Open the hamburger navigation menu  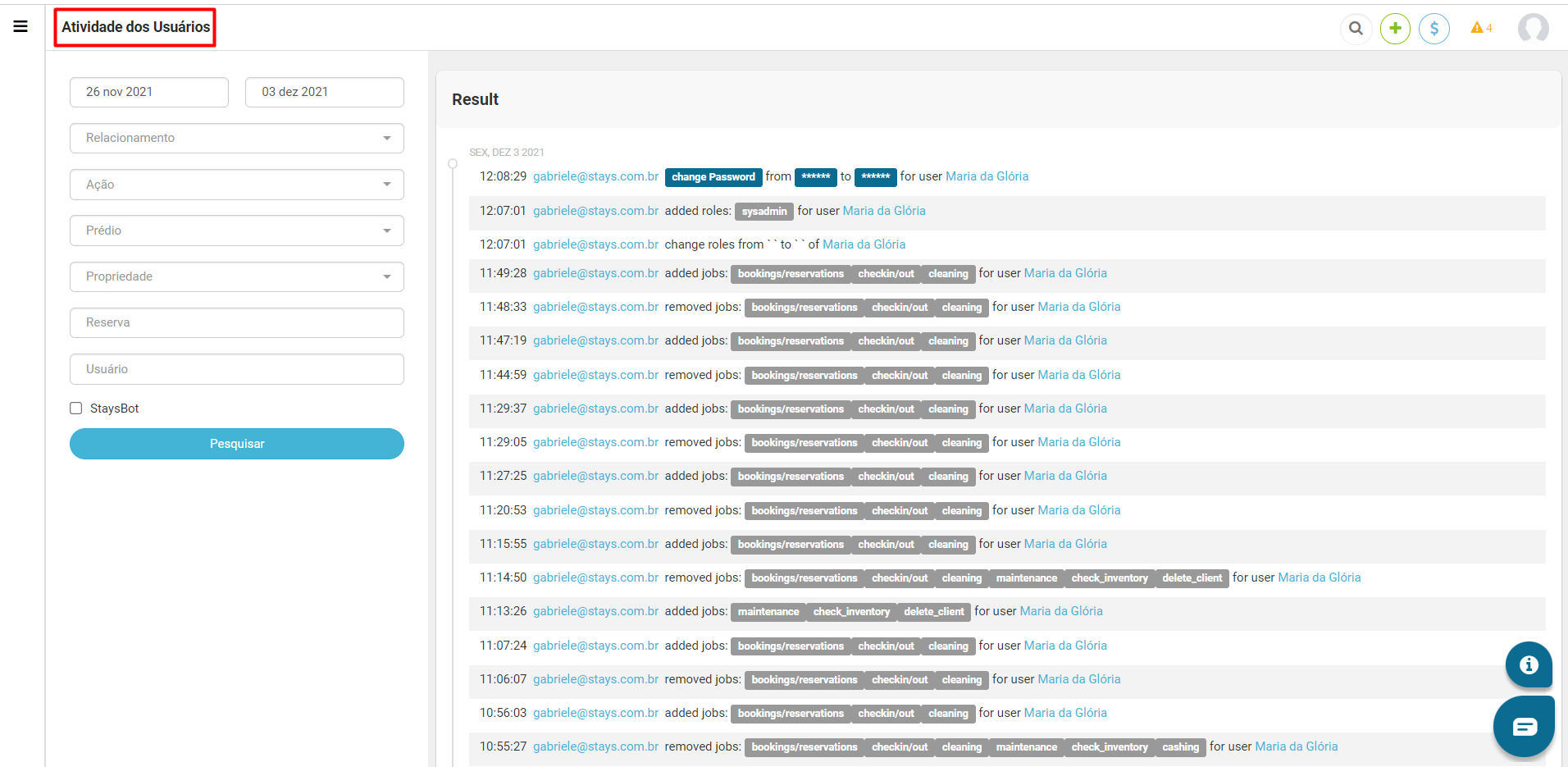coord(21,26)
